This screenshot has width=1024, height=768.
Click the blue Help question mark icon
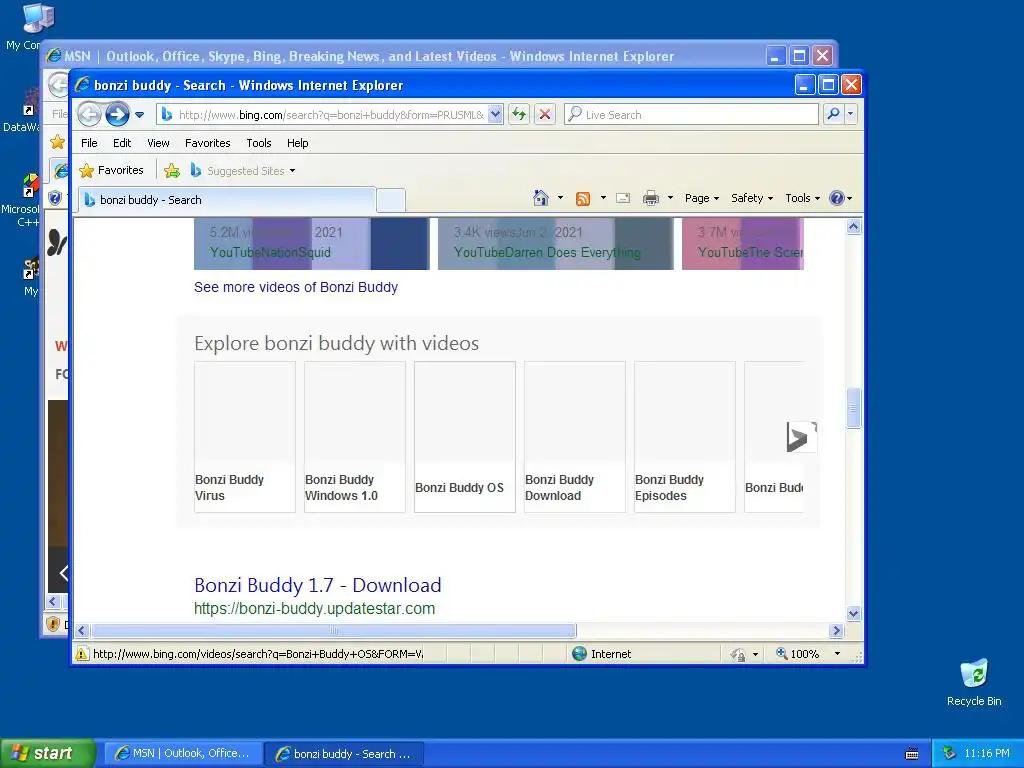837,198
